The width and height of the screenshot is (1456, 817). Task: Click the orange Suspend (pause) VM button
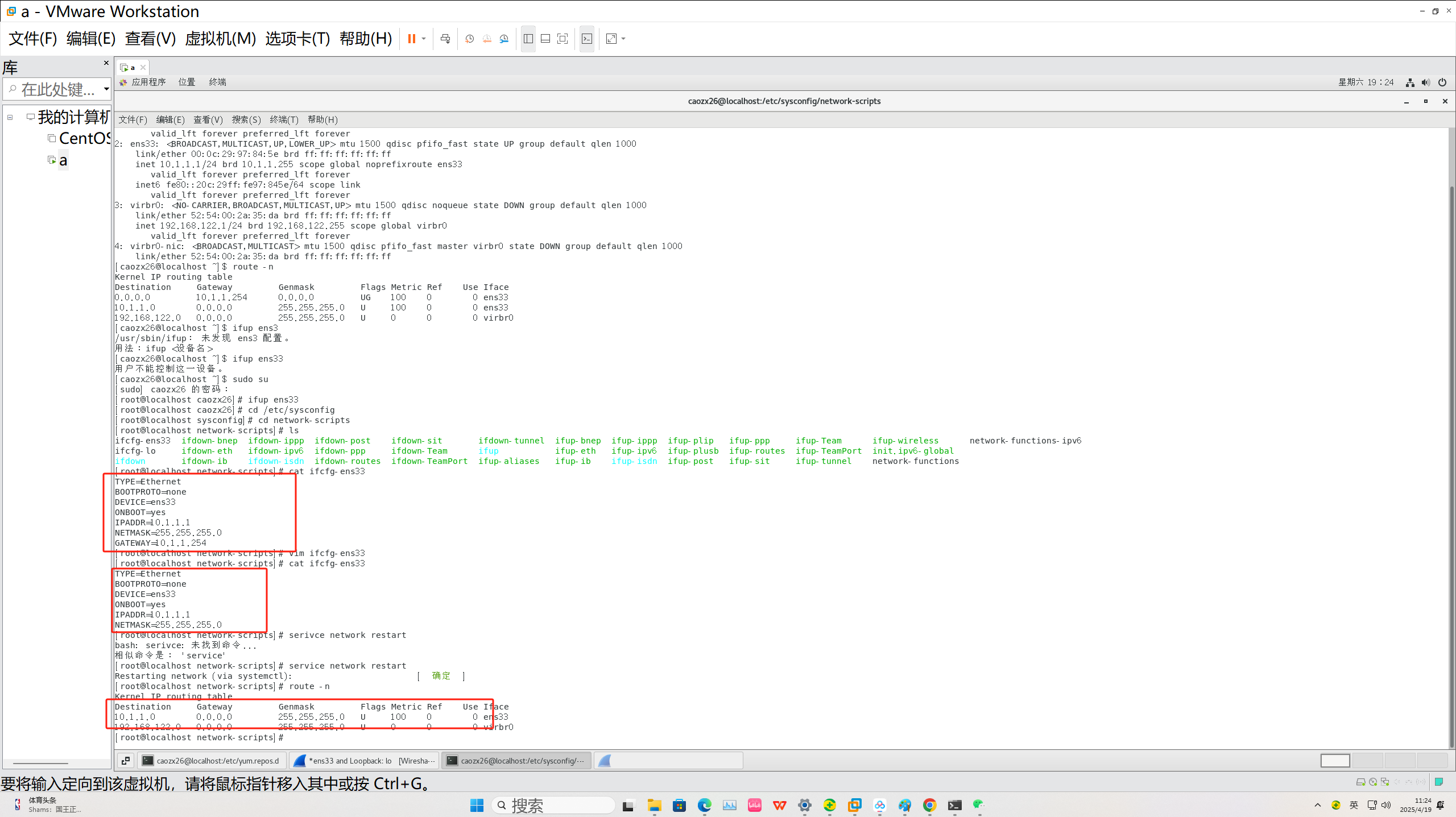coord(411,39)
